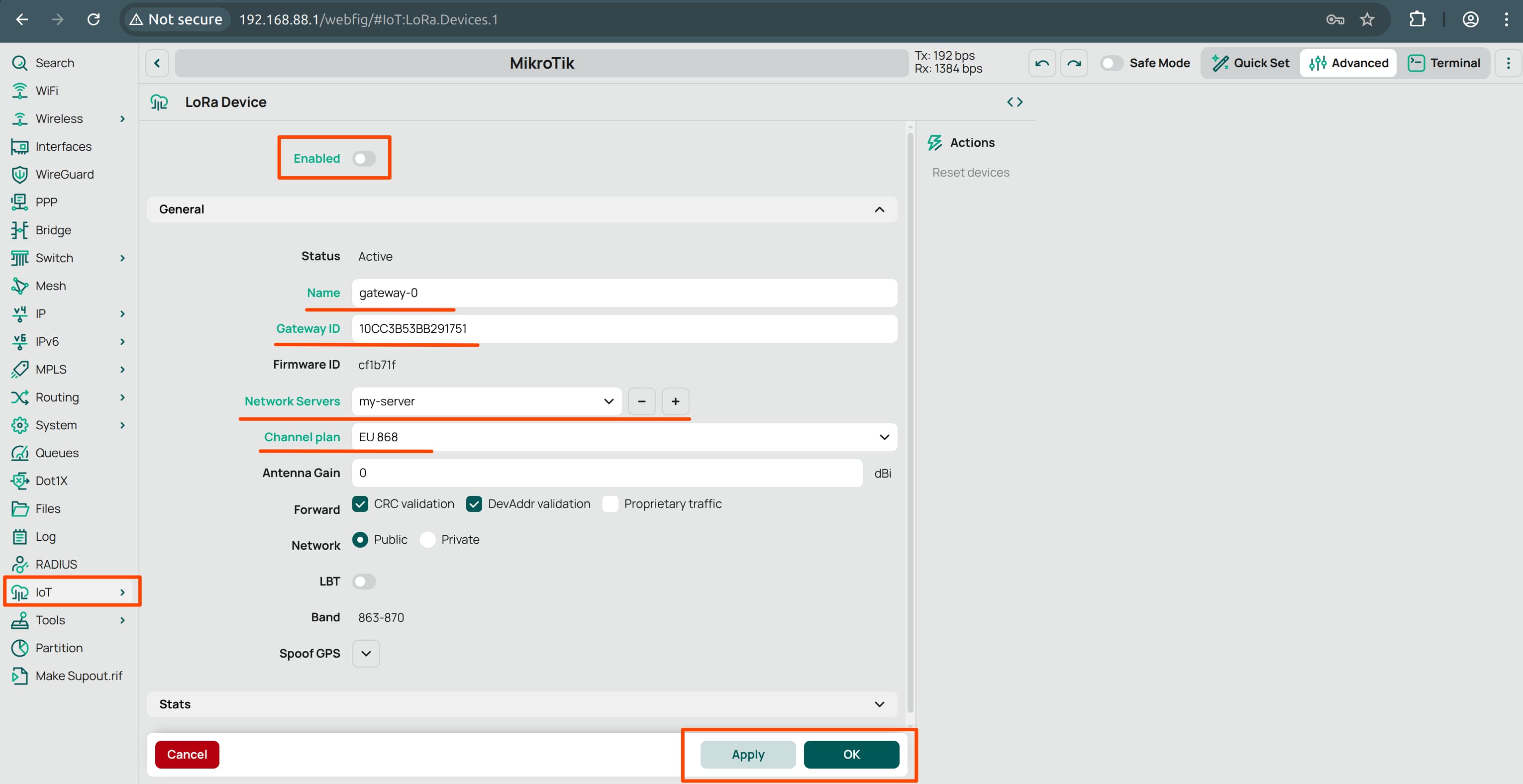
Task: Enable the LoRa device with Enabled switch
Action: tap(364, 159)
